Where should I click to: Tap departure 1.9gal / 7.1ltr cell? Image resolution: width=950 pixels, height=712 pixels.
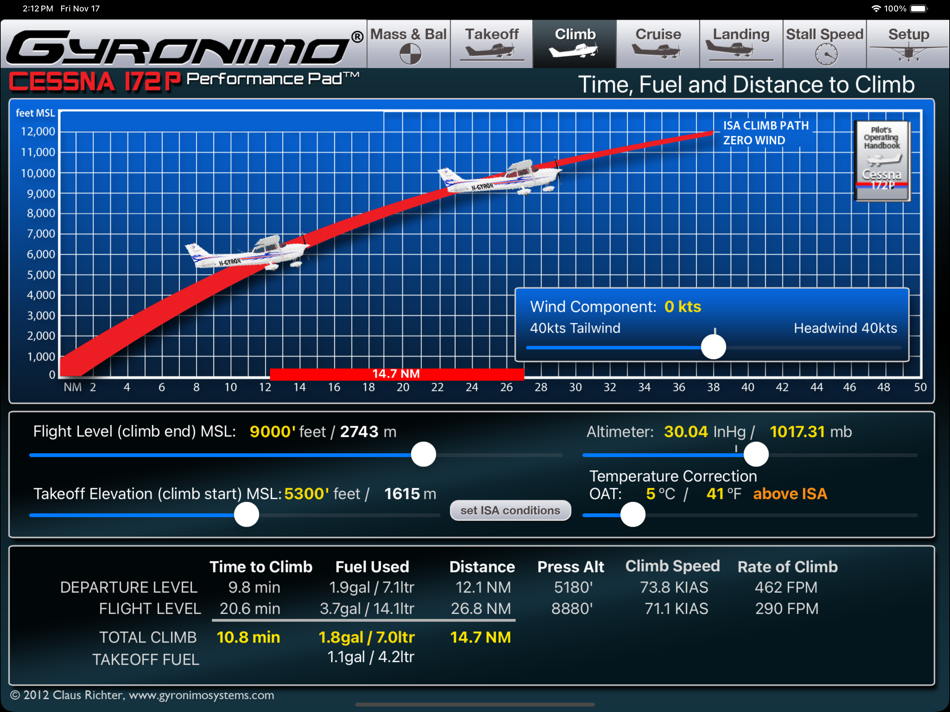click(371, 587)
